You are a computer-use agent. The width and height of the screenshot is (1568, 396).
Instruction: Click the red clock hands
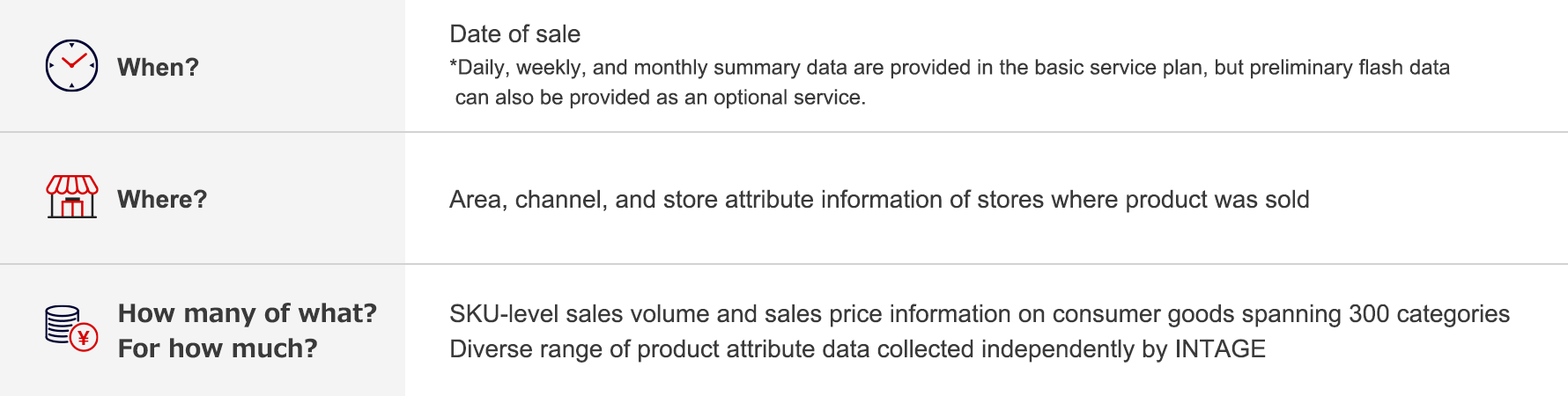[73, 61]
